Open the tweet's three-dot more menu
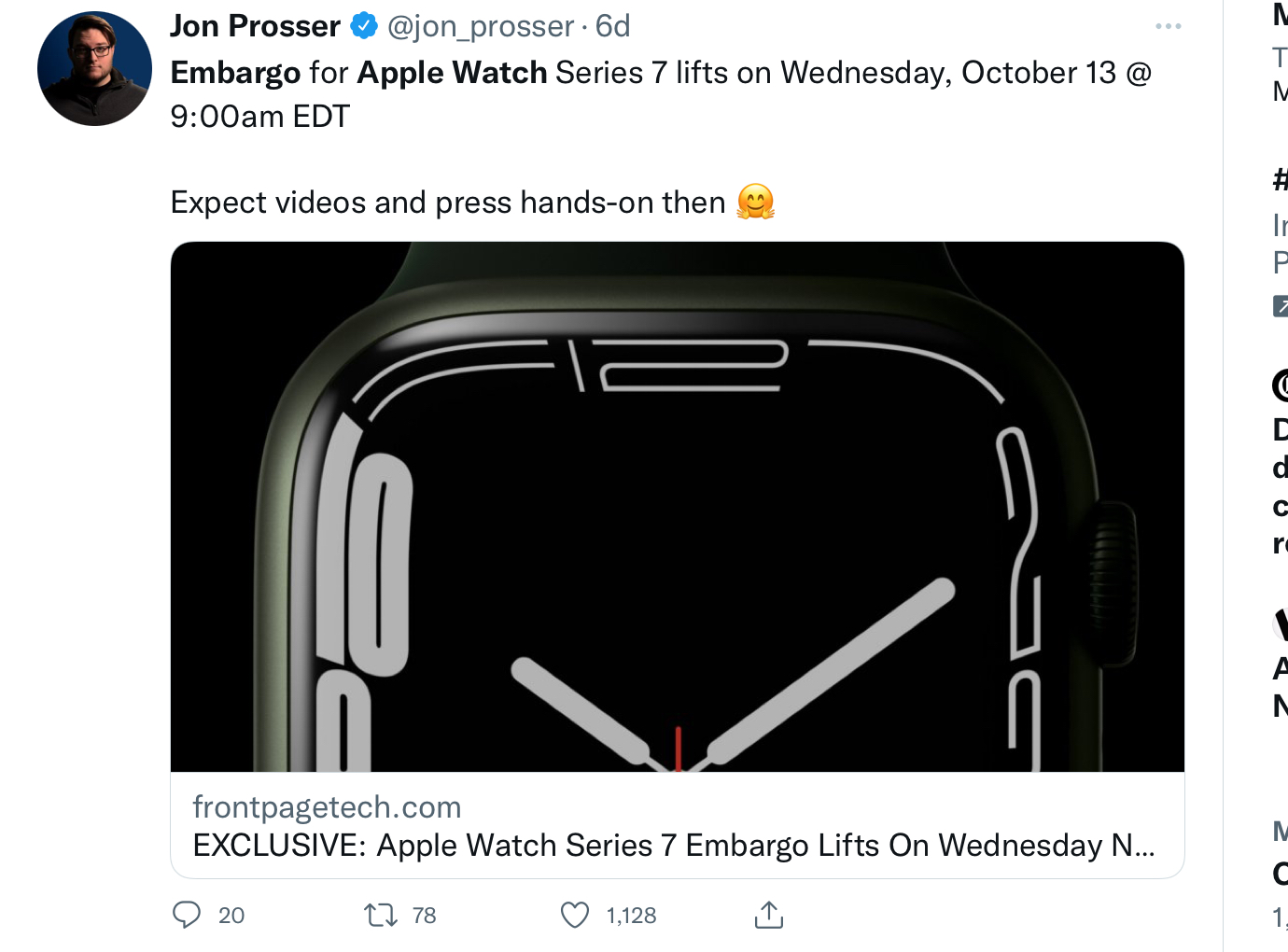Image resolution: width=1288 pixels, height=952 pixels. (x=1168, y=26)
